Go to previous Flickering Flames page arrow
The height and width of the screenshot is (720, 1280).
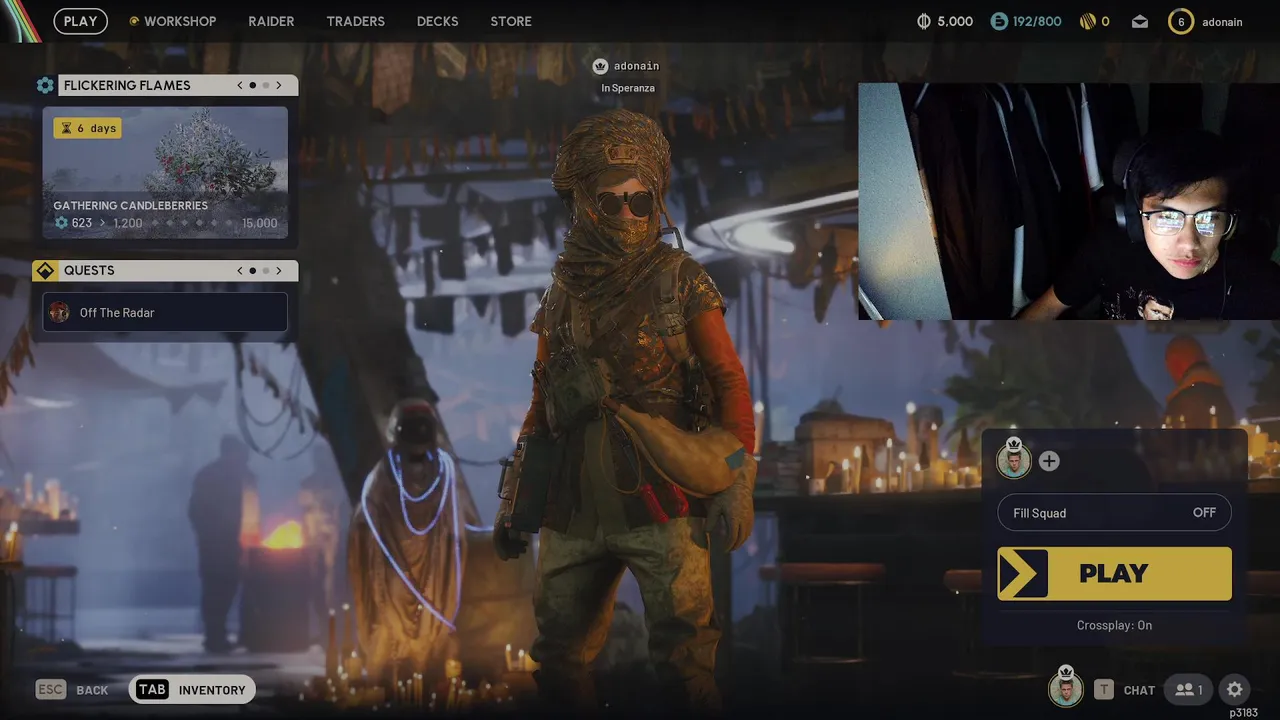click(240, 85)
